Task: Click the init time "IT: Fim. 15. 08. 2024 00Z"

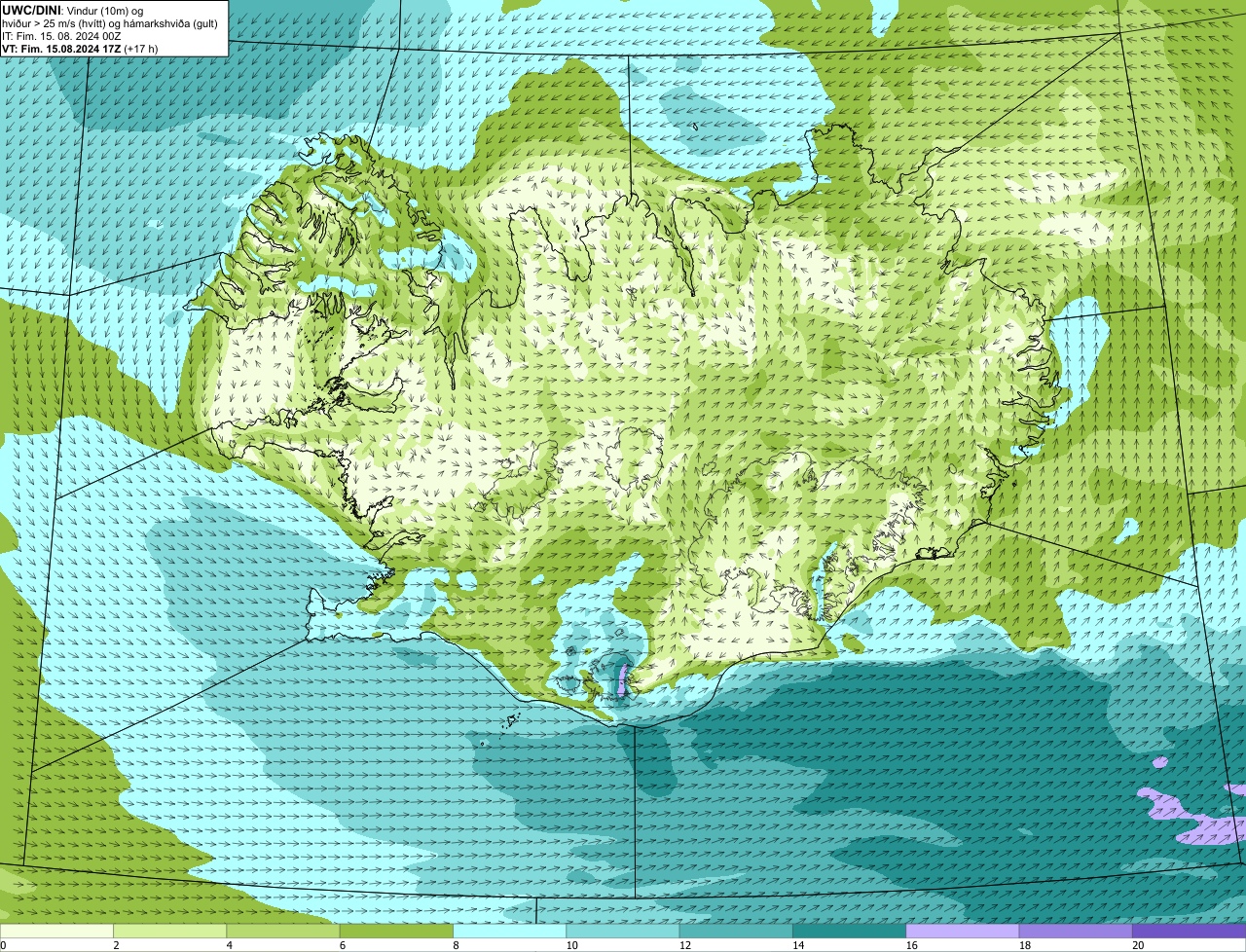Action: pos(61,35)
